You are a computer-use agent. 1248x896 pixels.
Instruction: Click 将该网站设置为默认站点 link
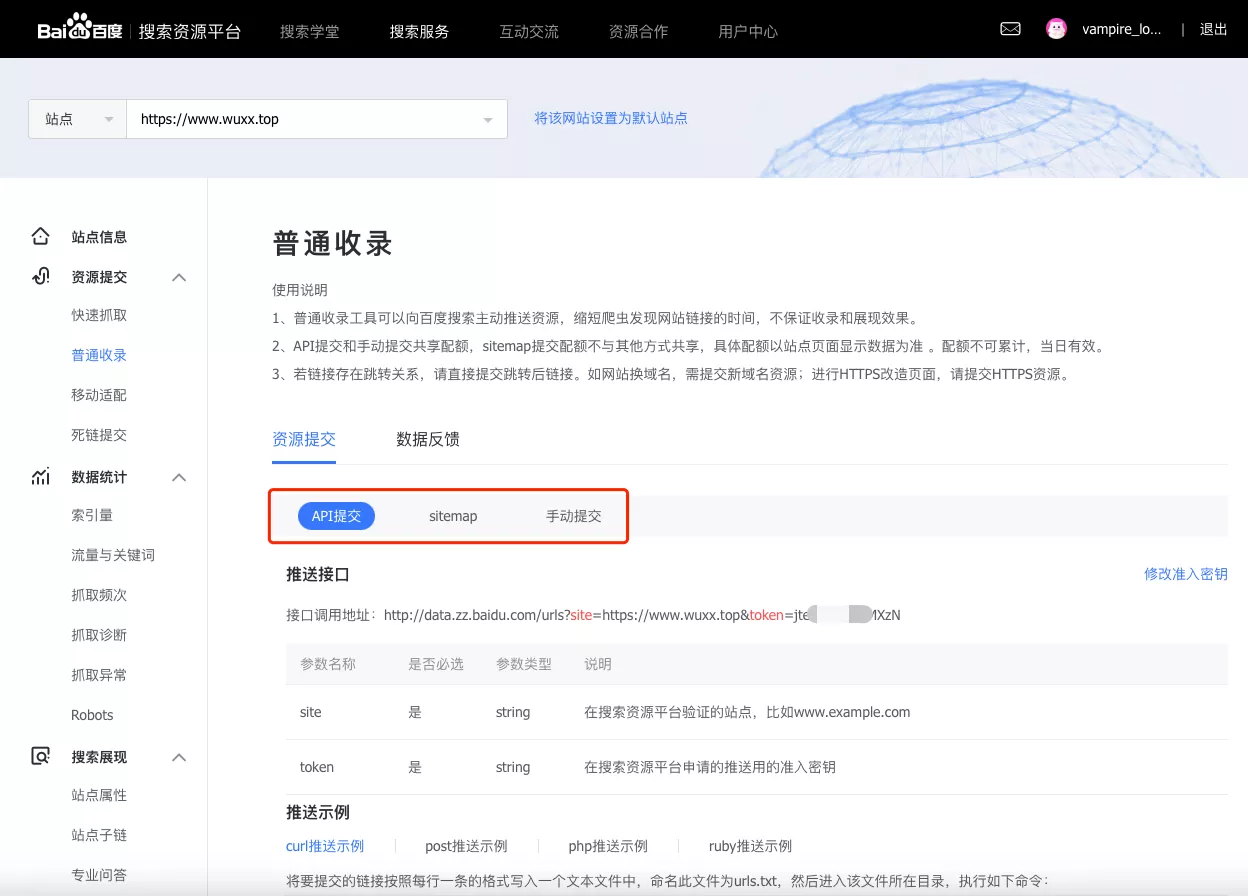click(x=611, y=118)
